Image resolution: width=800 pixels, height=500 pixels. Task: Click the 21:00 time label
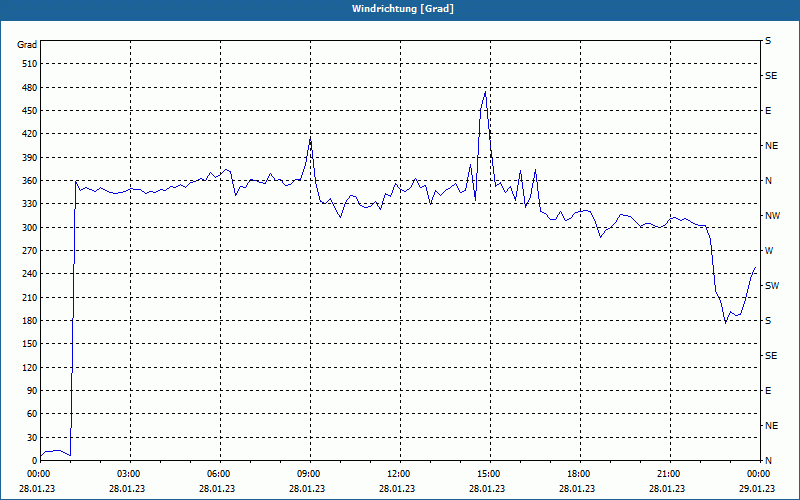tap(668, 473)
